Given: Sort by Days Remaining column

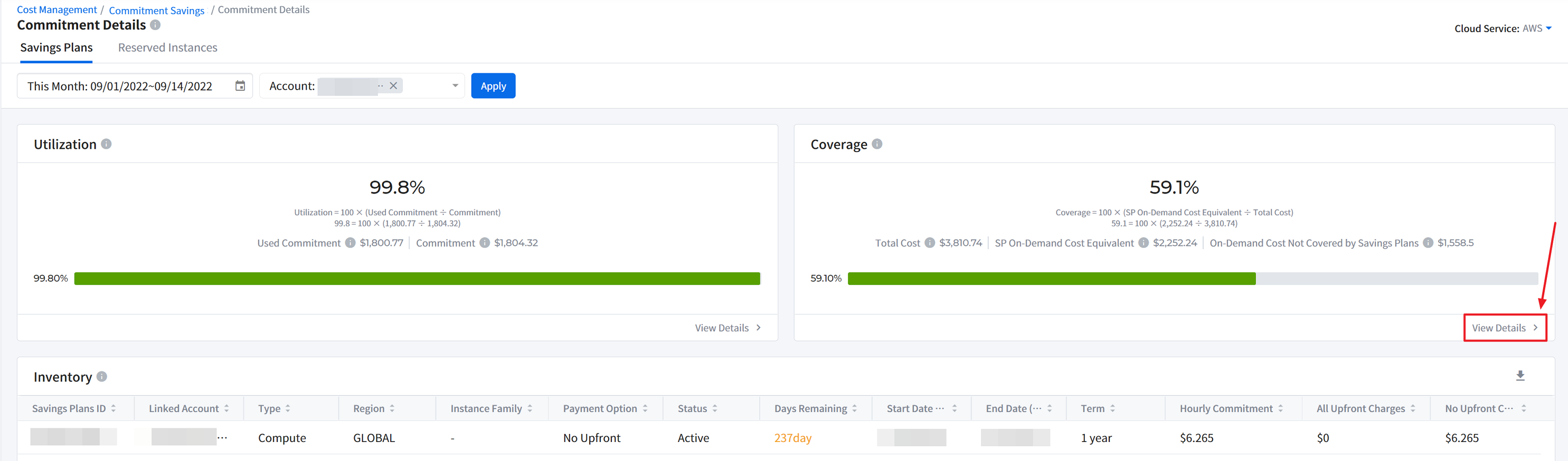Looking at the screenshot, I should click(x=854, y=409).
